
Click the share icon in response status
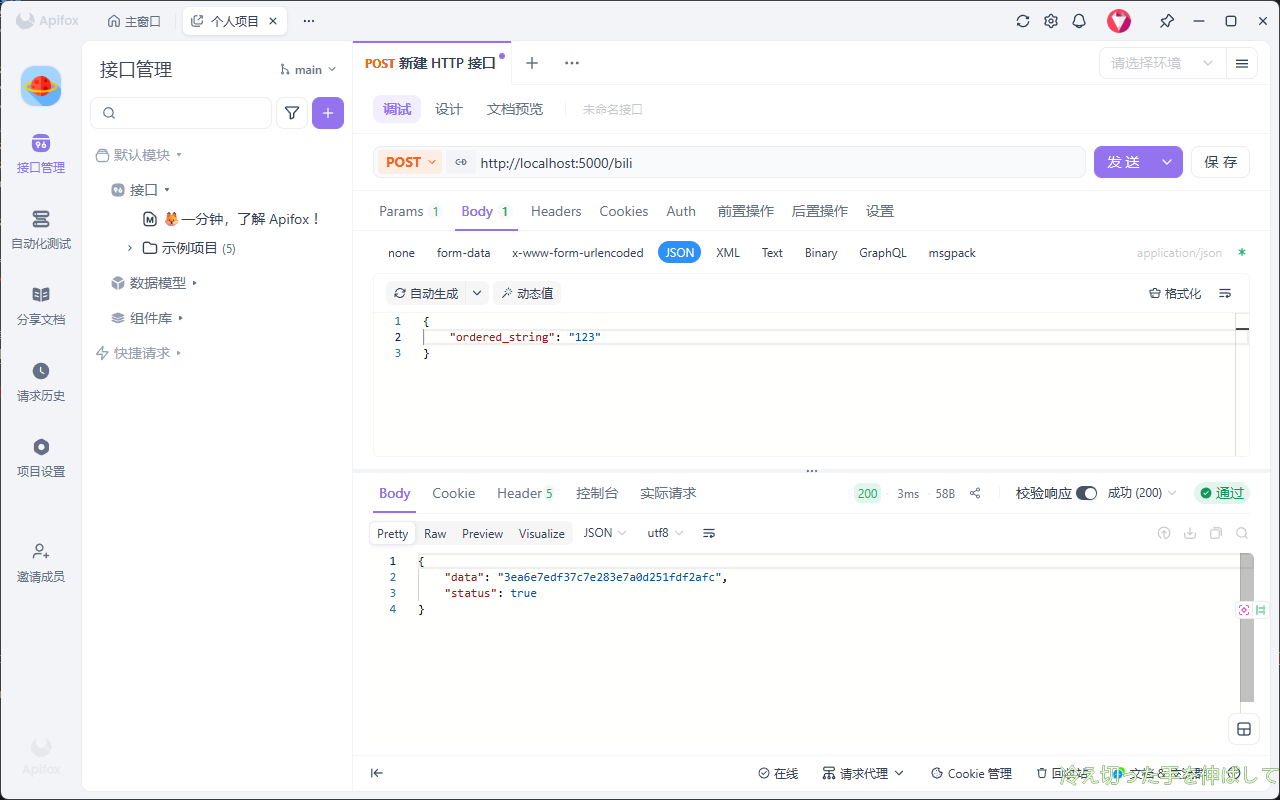[975, 493]
